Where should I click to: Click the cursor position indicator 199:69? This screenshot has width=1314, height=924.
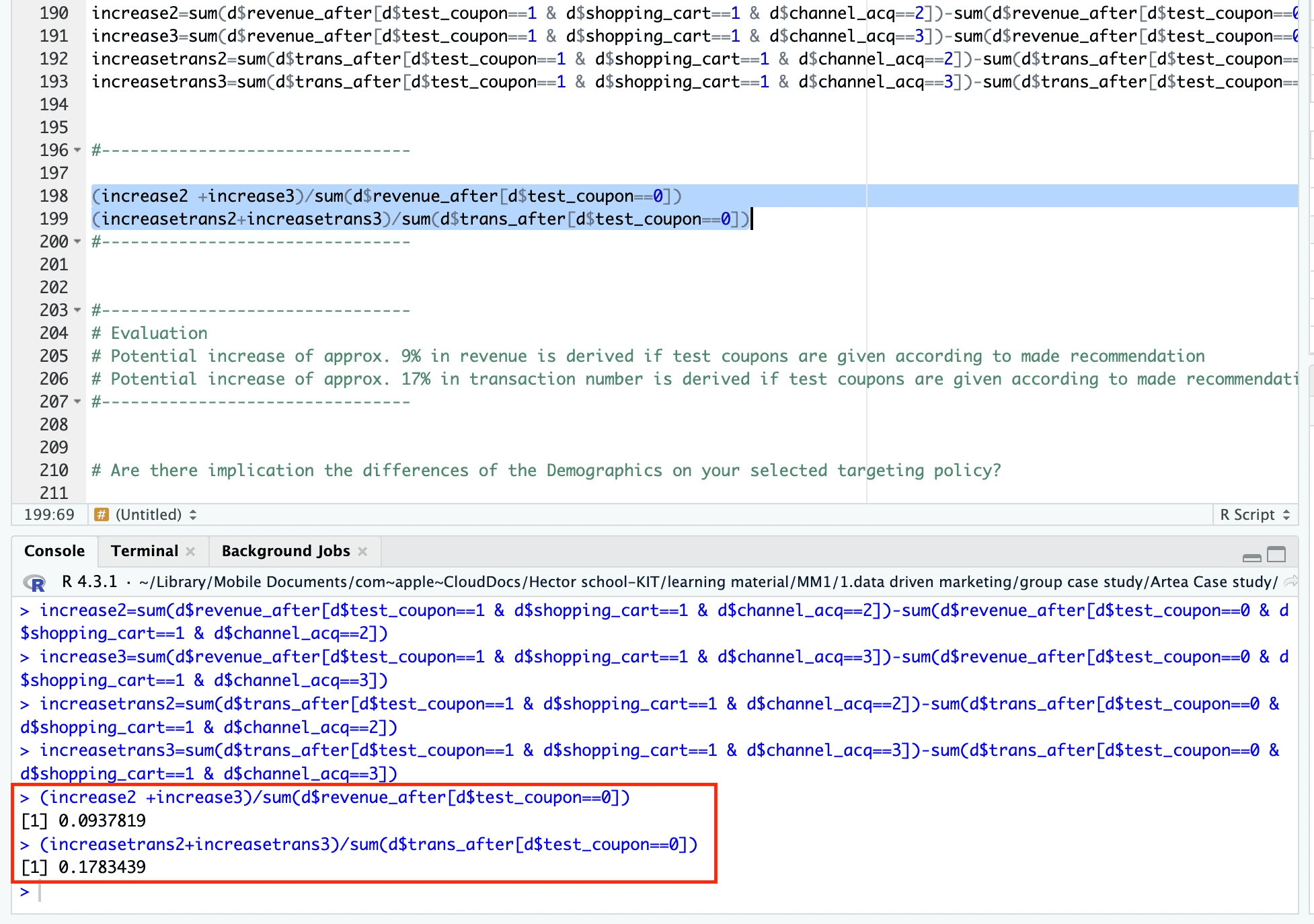pyautogui.click(x=49, y=515)
